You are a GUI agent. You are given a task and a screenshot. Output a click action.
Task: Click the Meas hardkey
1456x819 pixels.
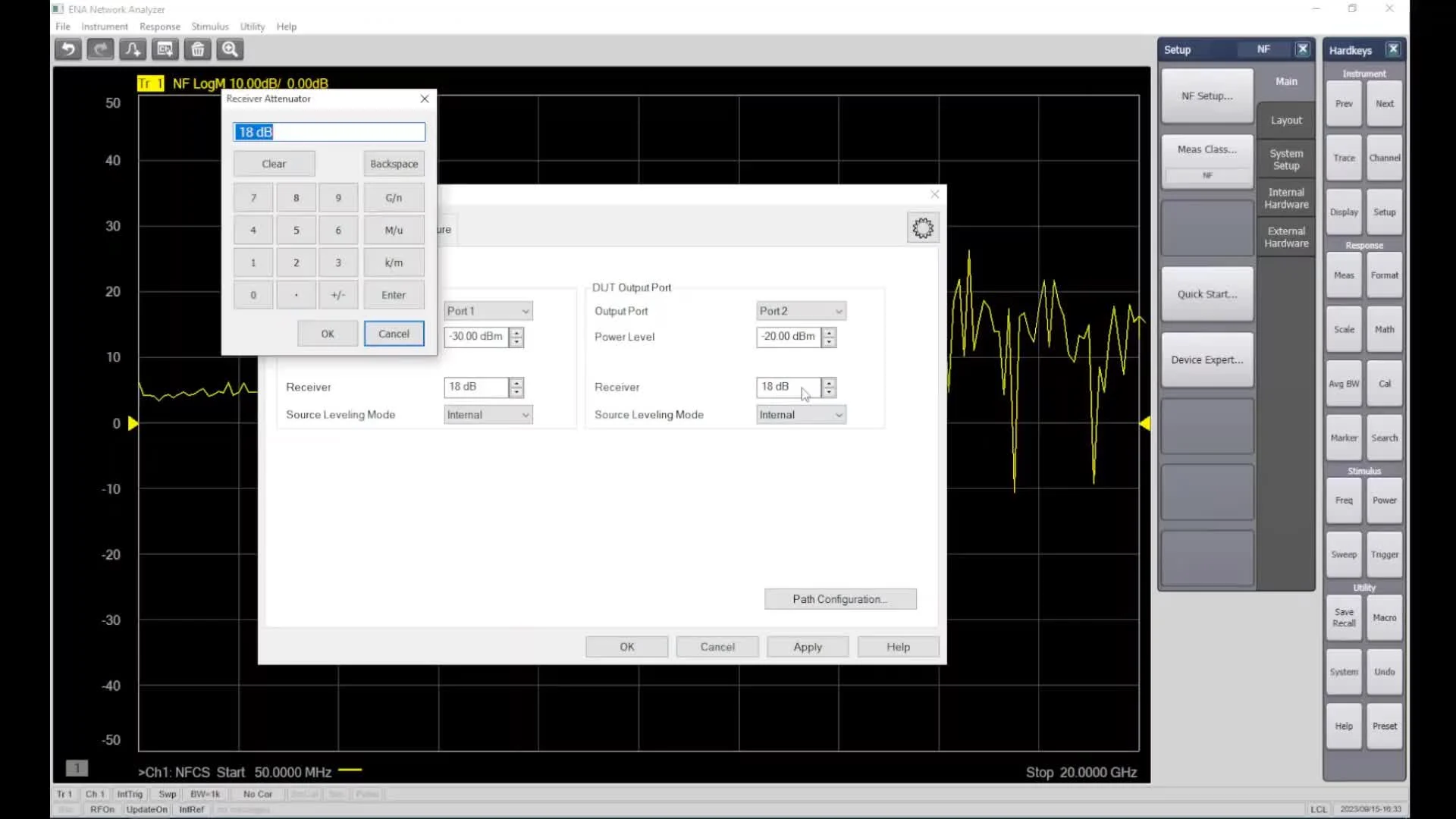pyautogui.click(x=1344, y=275)
